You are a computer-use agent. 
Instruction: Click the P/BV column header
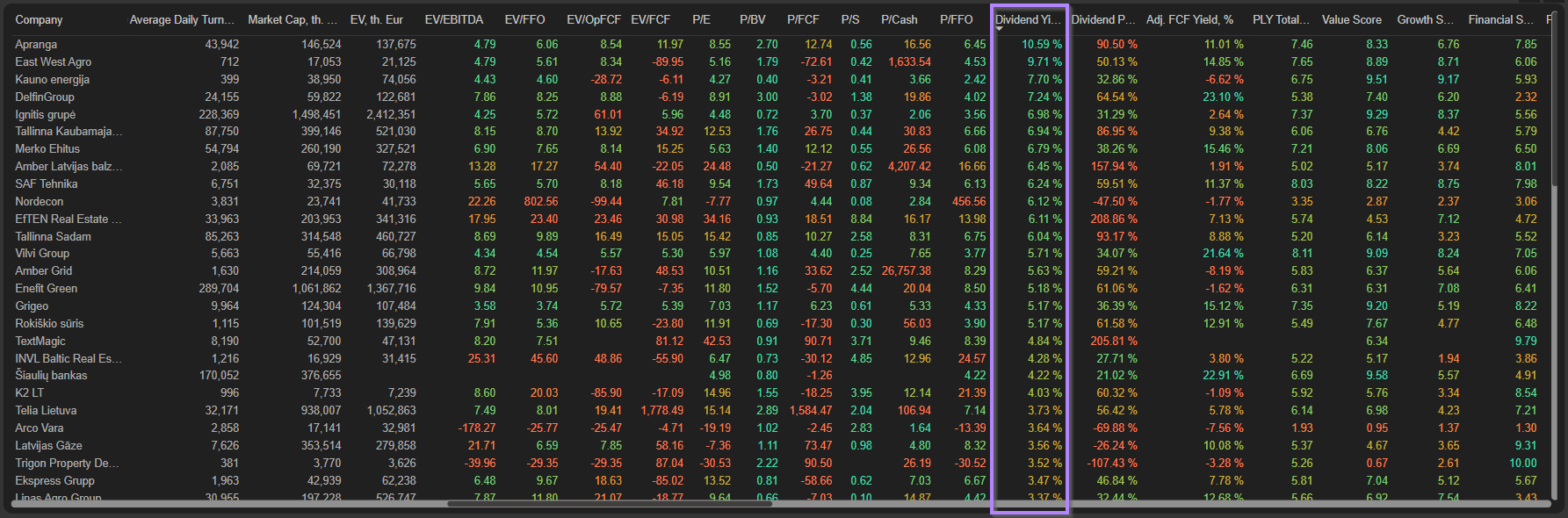(752, 19)
